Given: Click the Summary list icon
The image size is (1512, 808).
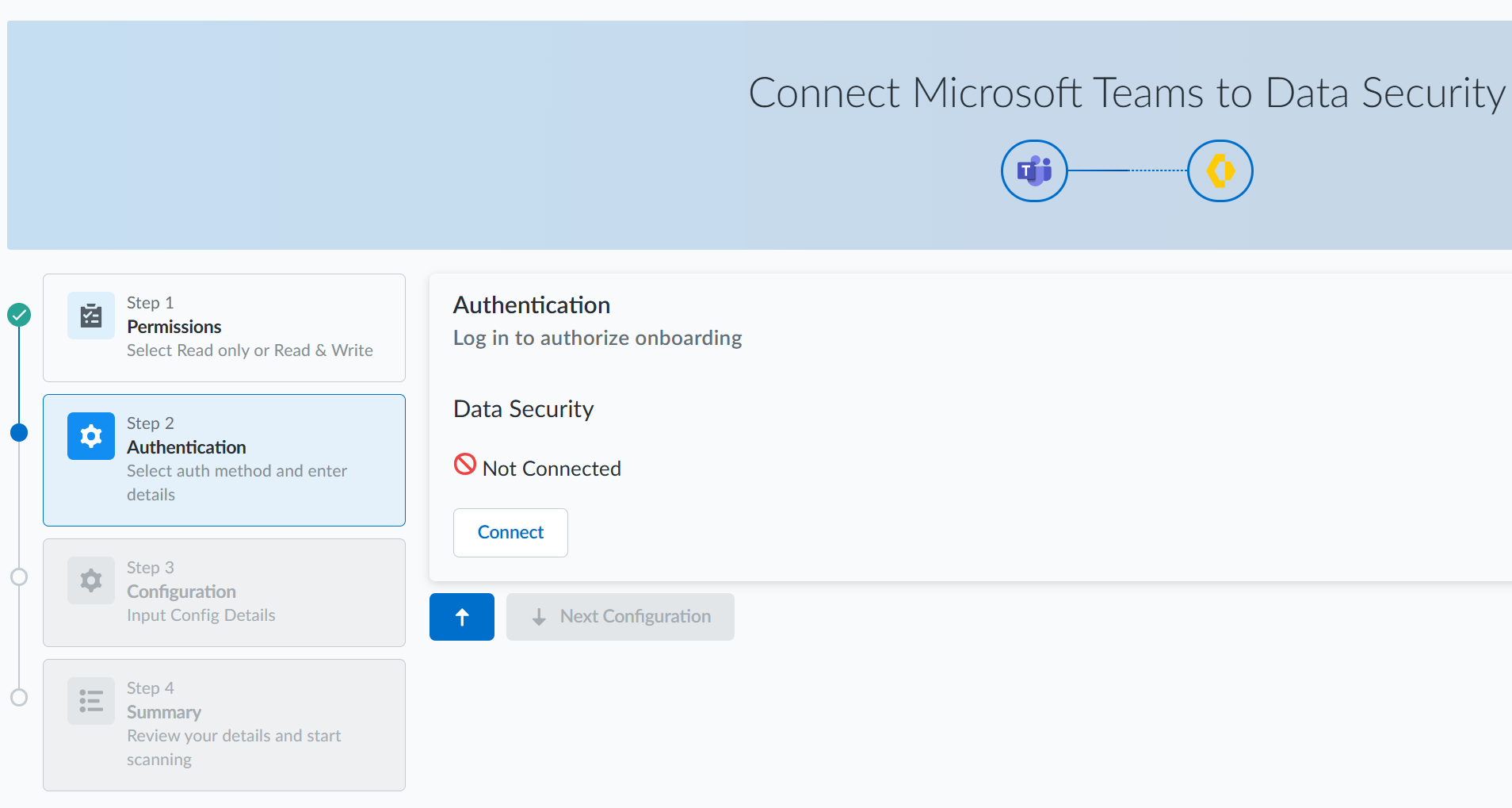Looking at the screenshot, I should pyautogui.click(x=91, y=701).
